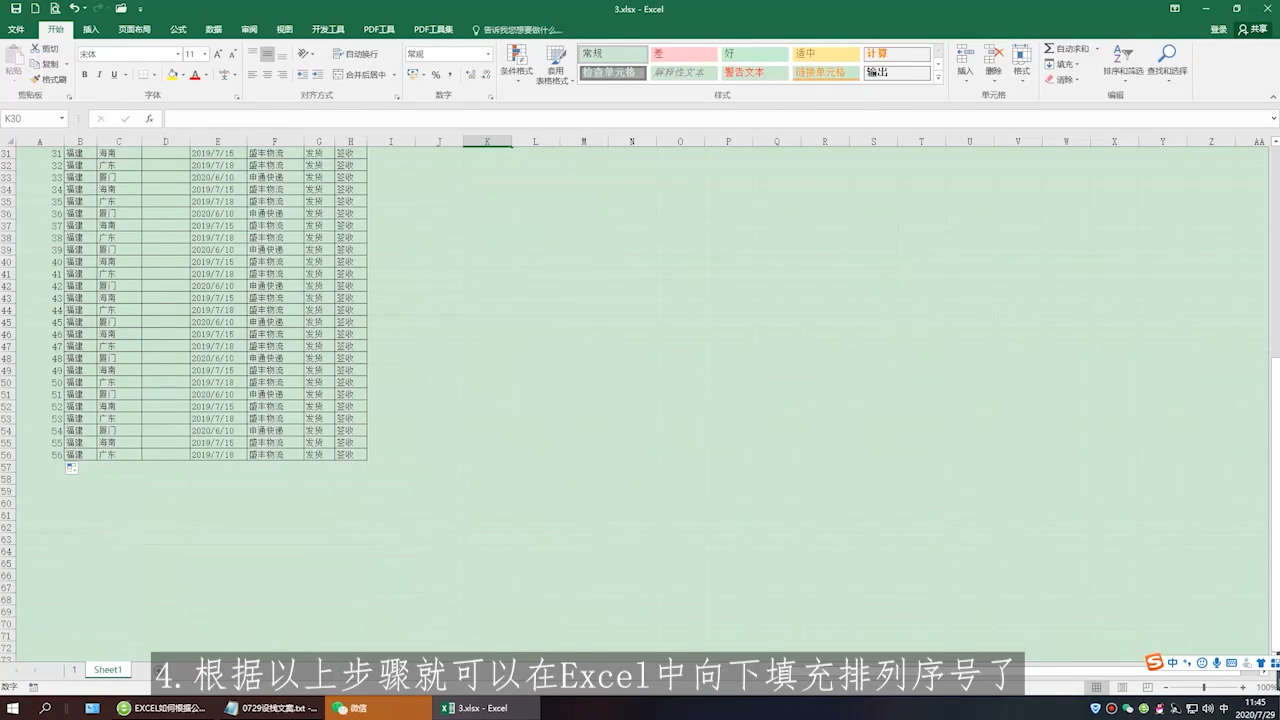Click Merge and Center (合并后居中) button
Viewport: 1280px width, 720px height.
click(358, 75)
